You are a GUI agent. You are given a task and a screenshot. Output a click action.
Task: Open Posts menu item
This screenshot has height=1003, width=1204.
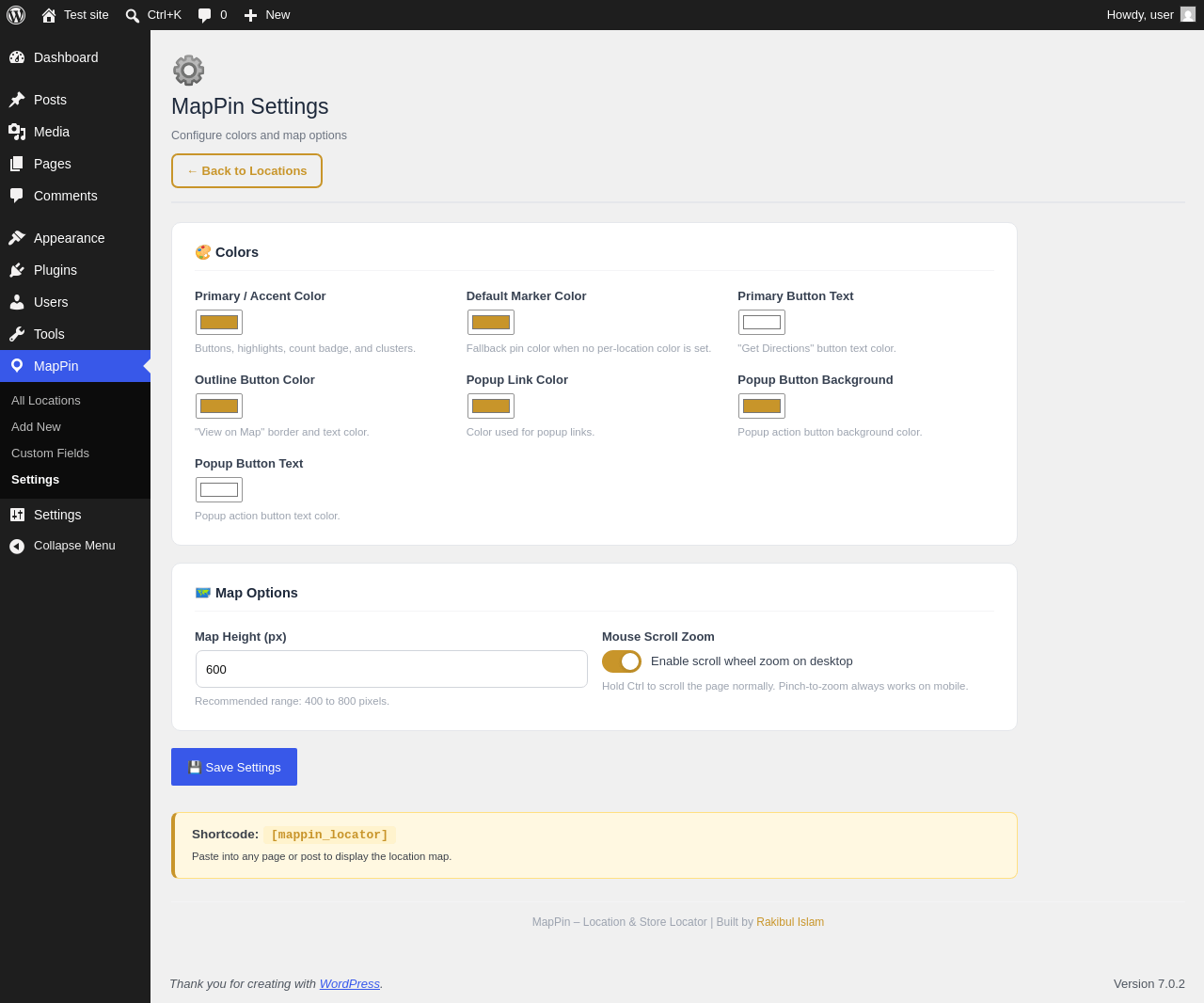tap(75, 100)
